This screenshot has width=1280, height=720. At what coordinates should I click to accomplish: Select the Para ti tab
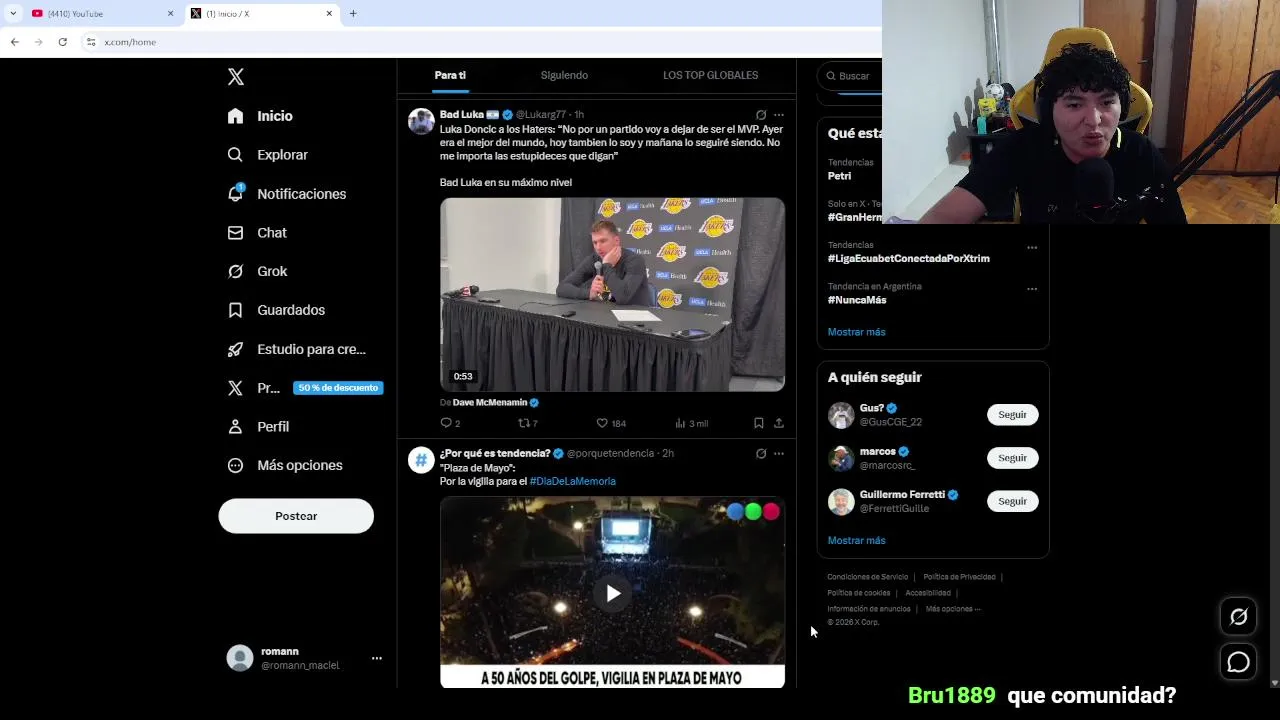450,75
